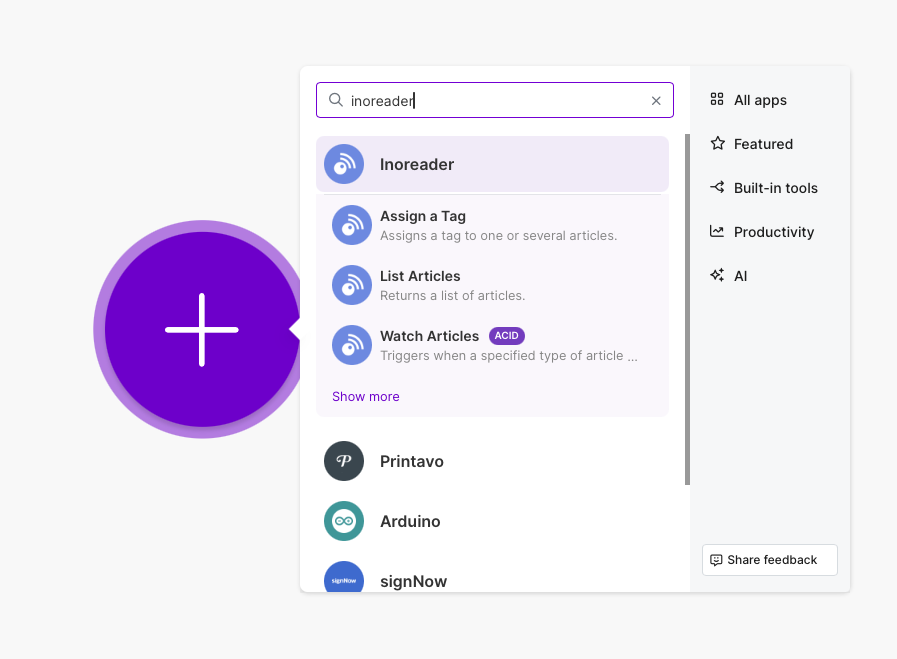Select the List Articles RSS icon
Image resolution: width=897 pixels, height=659 pixels.
click(x=351, y=285)
